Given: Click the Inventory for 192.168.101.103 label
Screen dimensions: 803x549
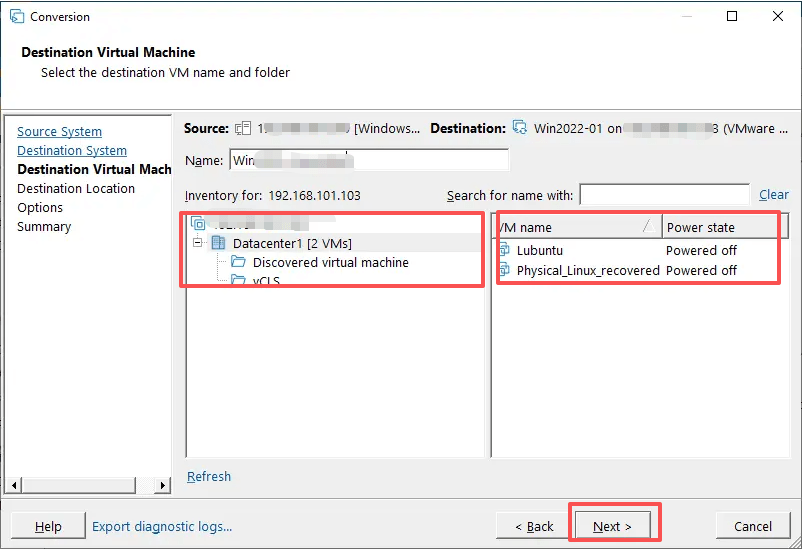Looking at the screenshot, I should tap(272, 196).
